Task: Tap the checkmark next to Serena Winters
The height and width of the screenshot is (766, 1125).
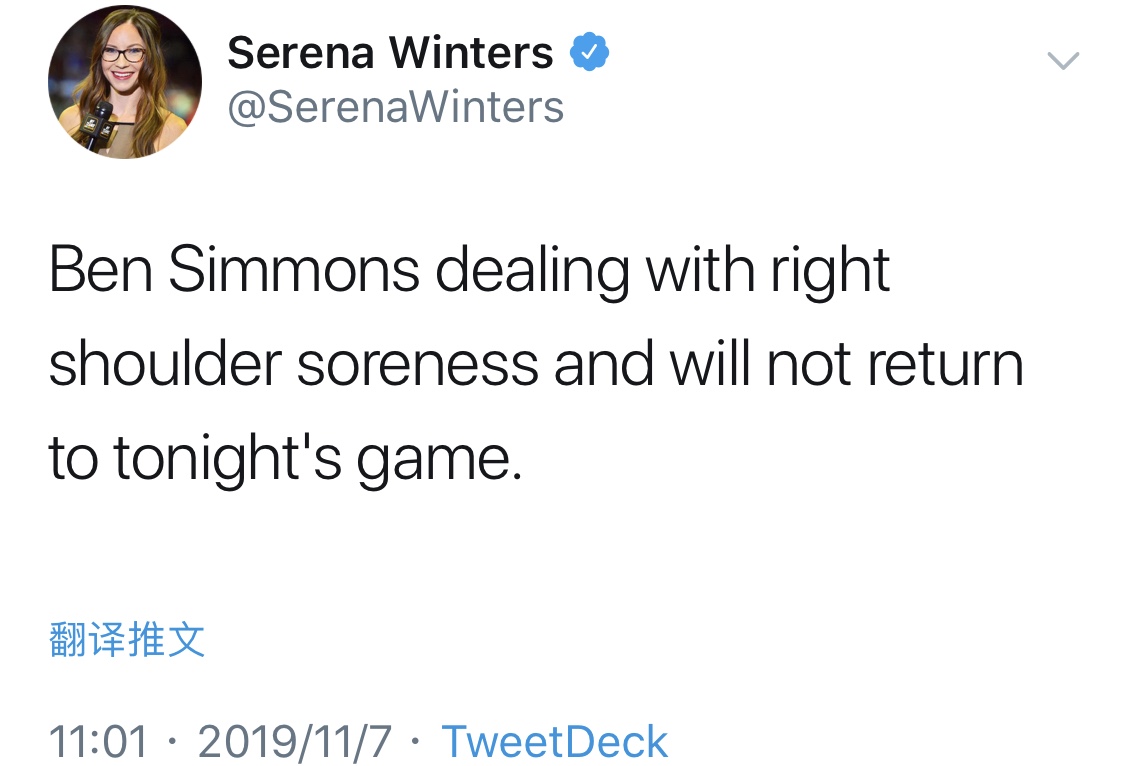Action: tap(590, 52)
